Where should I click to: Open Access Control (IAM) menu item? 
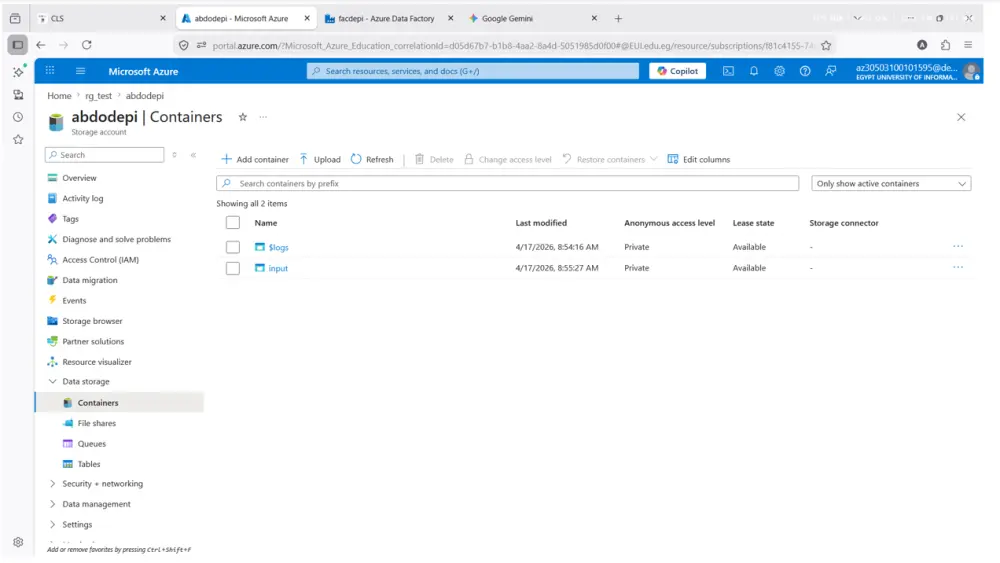pyautogui.click(x=100, y=260)
